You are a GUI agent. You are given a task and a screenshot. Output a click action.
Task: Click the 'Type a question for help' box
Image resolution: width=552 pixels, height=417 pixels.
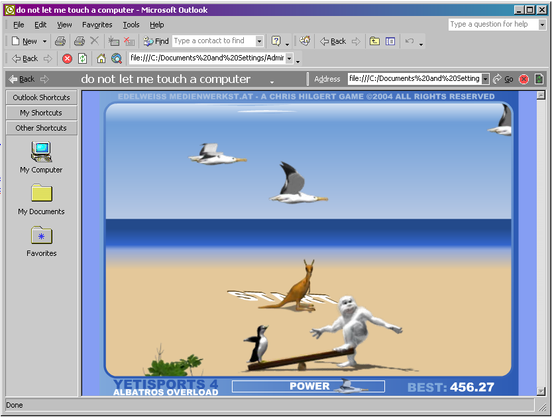493,24
